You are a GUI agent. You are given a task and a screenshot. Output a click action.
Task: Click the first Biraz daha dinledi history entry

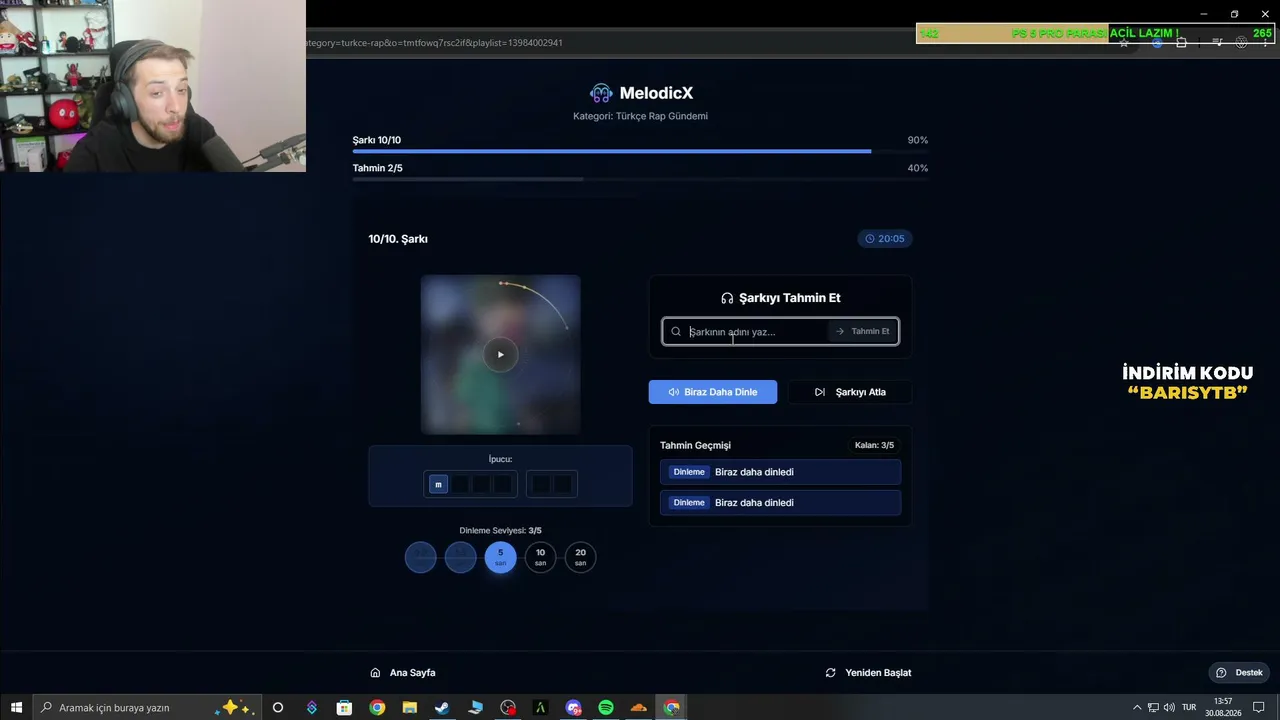point(780,472)
